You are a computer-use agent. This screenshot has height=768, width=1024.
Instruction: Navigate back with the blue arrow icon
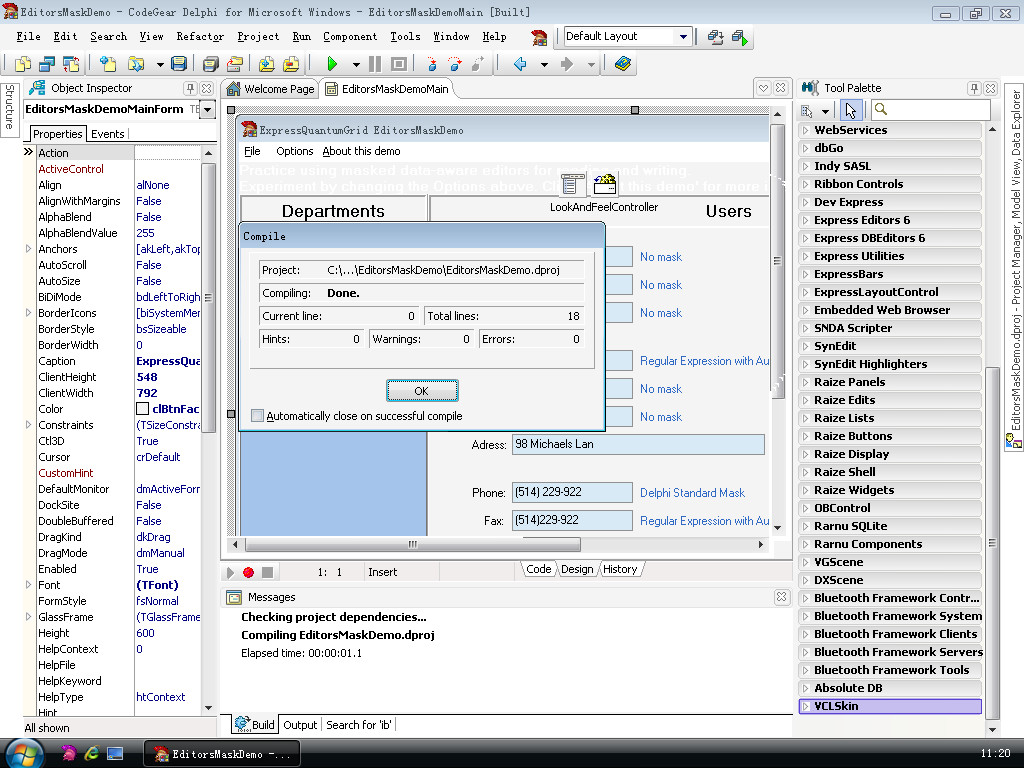pyautogui.click(x=520, y=64)
